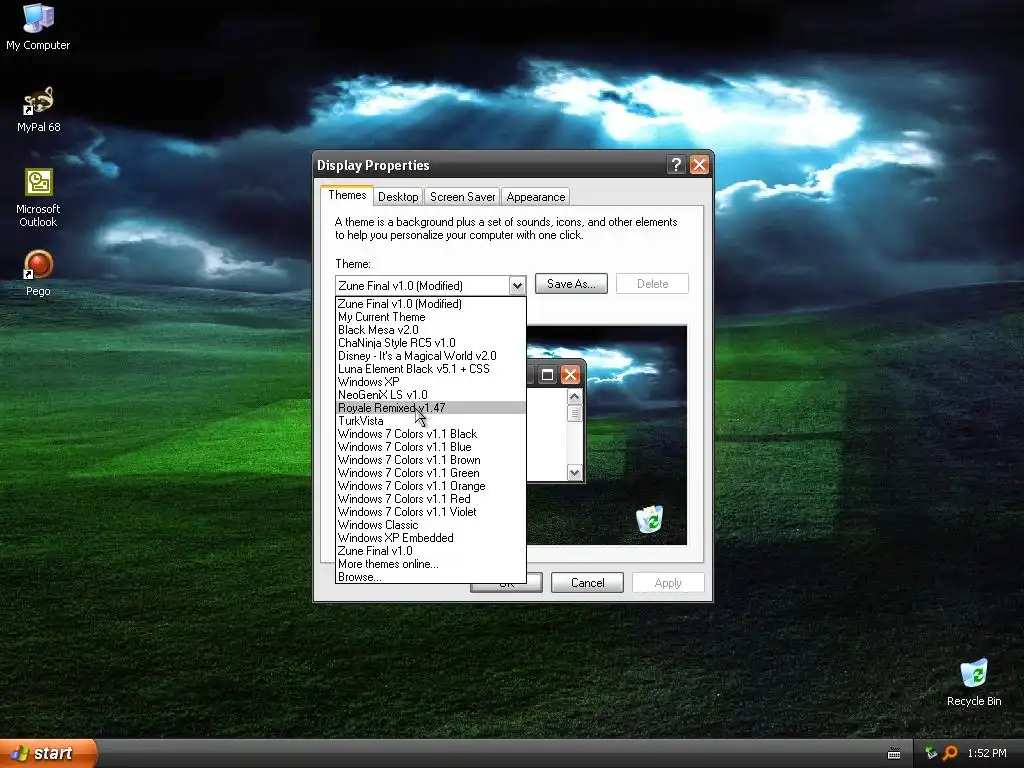1024x768 pixels.
Task: Choose the 'TurkVista' theme
Action: (x=430, y=421)
